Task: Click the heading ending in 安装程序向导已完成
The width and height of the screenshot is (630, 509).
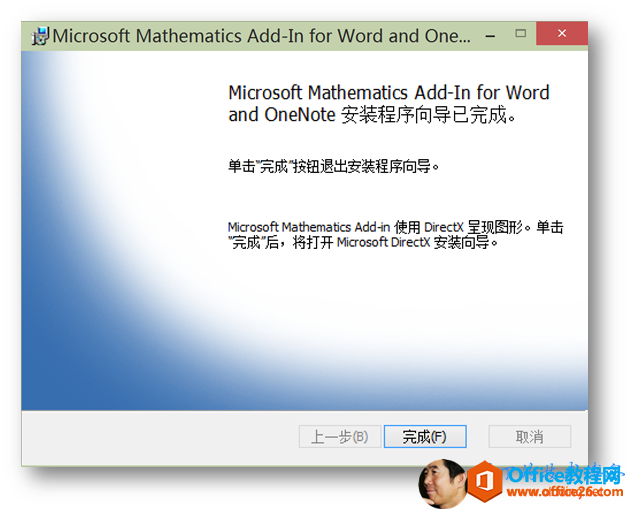Action: [389, 104]
